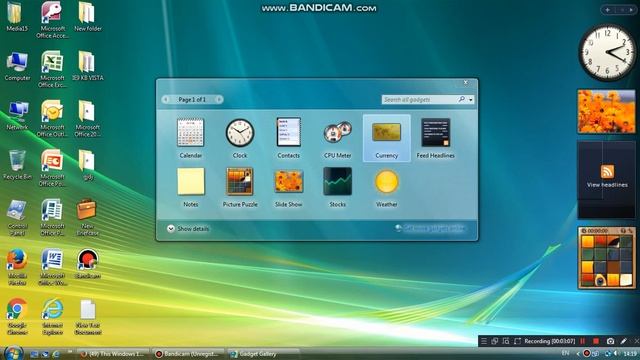Click the volume tray icon
Viewport: 640px width, 360px height.
[x=616, y=353]
